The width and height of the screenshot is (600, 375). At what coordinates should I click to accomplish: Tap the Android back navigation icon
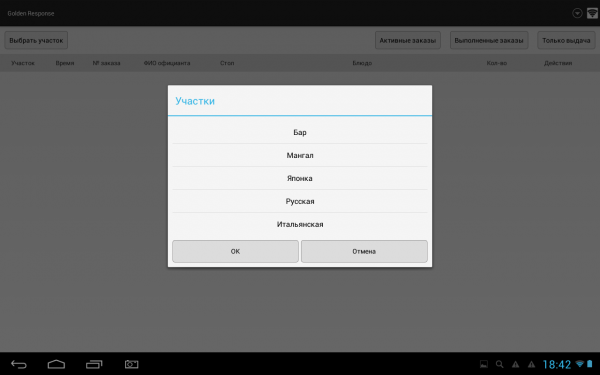click(x=19, y=364)
